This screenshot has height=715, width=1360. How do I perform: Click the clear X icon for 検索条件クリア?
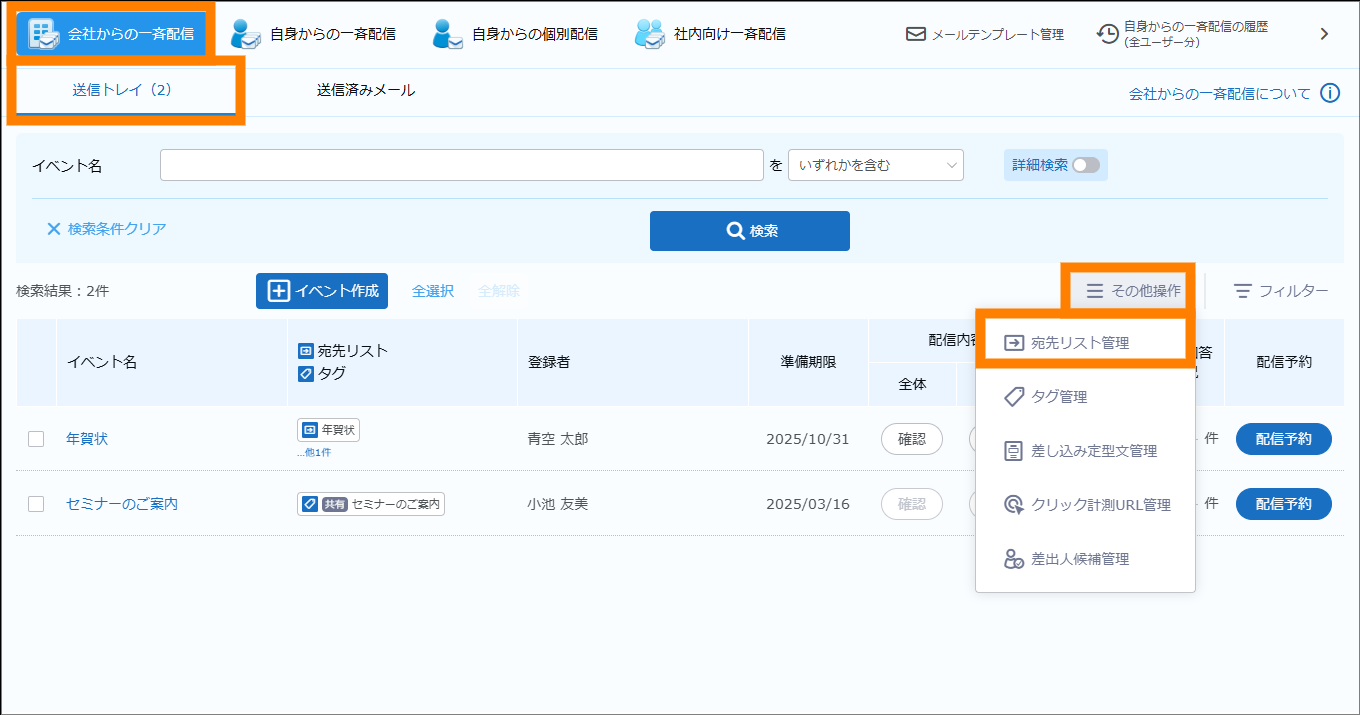point(54,229)
